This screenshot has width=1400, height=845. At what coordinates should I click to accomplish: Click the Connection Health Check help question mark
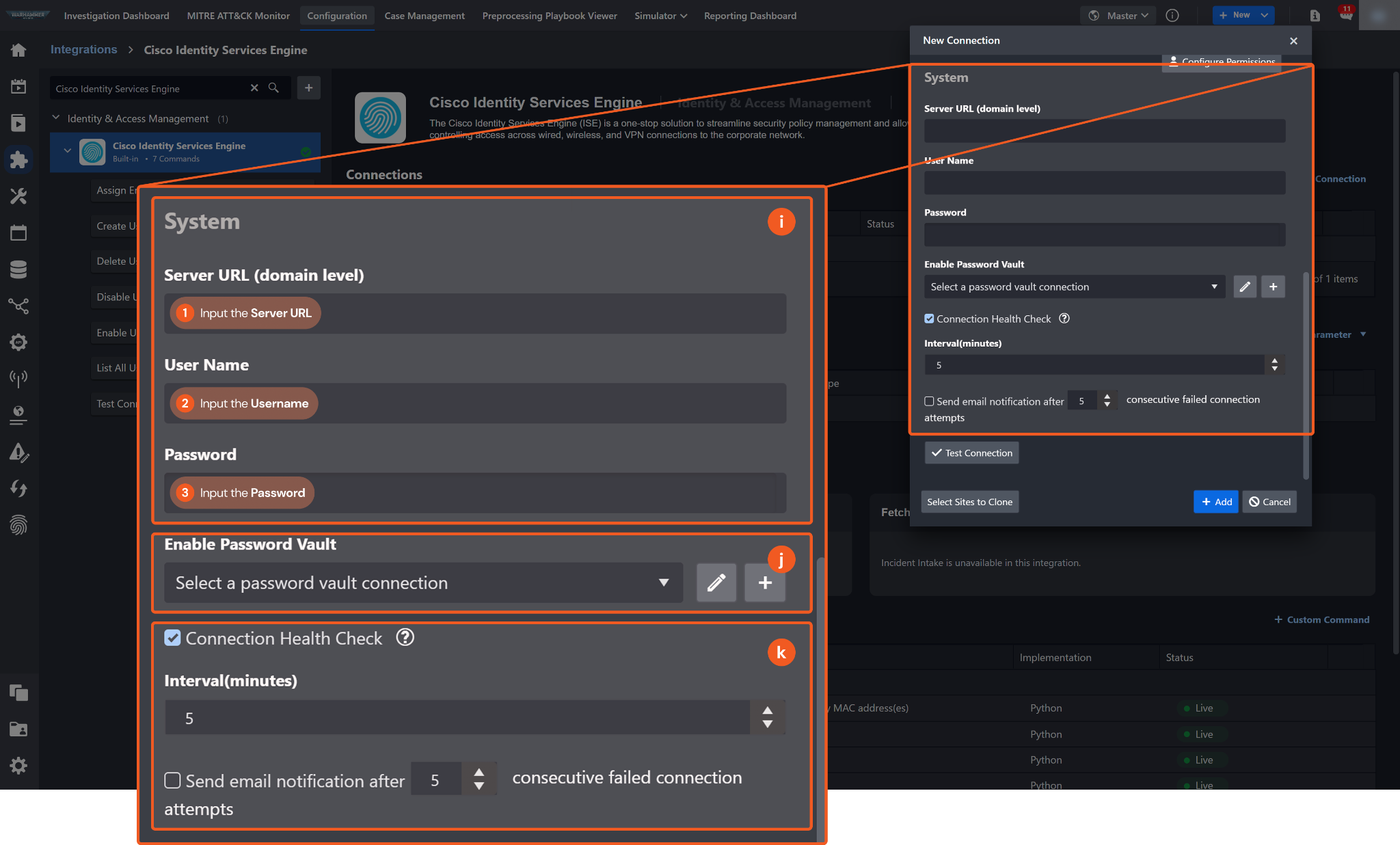tap(1064, 319)
